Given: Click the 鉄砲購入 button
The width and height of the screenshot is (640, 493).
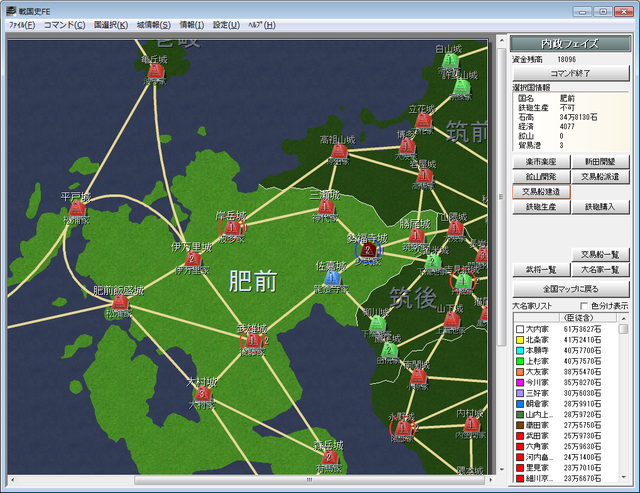Looking at the screenshot, I should click(x=600, y=207).
